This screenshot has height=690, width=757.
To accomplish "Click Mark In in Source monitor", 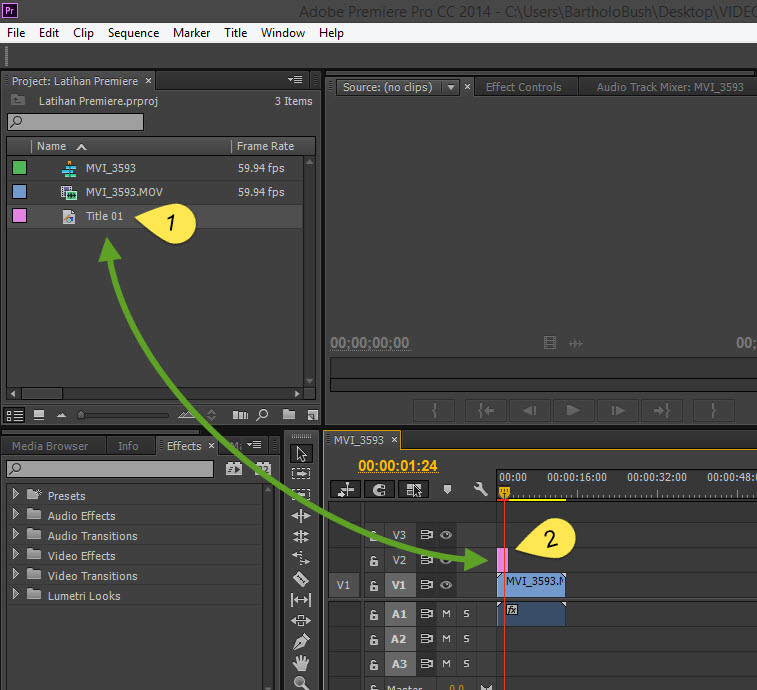I will click(x=434, y=410).
